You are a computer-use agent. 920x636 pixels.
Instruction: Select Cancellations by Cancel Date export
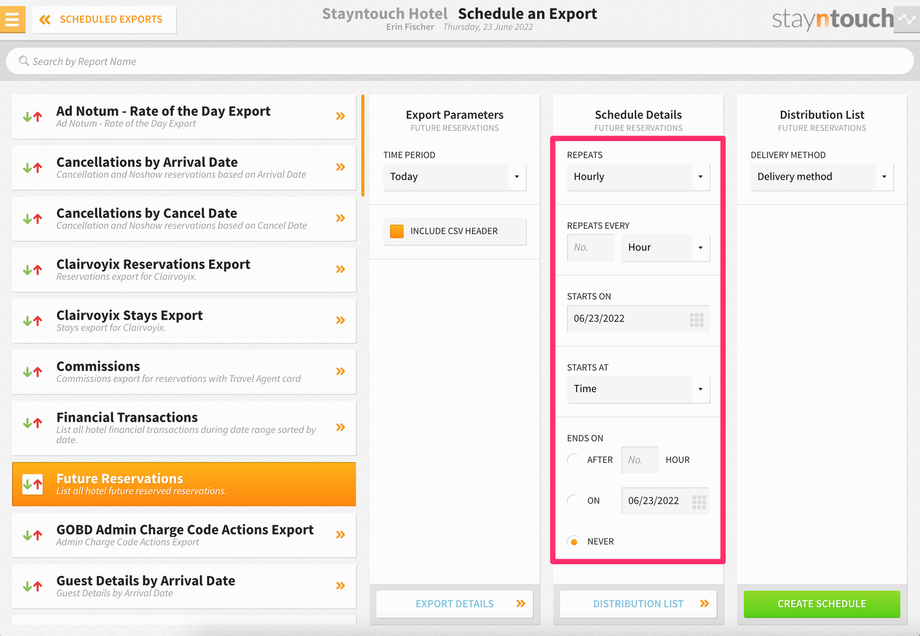184,219
